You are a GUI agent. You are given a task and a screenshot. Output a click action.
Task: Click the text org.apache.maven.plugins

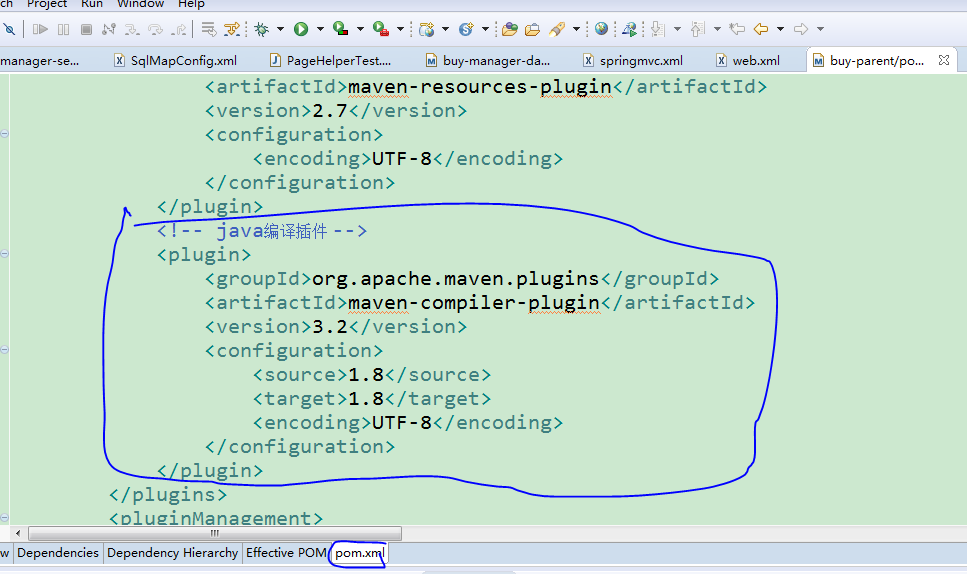[456, 279]
